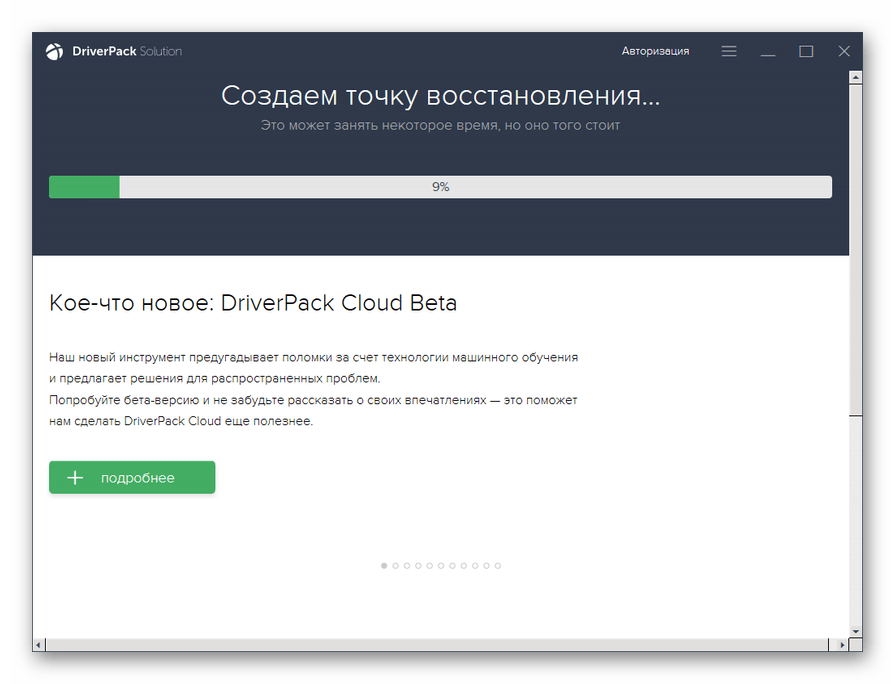
Task: Maximize the DriverPack window
Action: pyautogui.click(x=806, y=51)
